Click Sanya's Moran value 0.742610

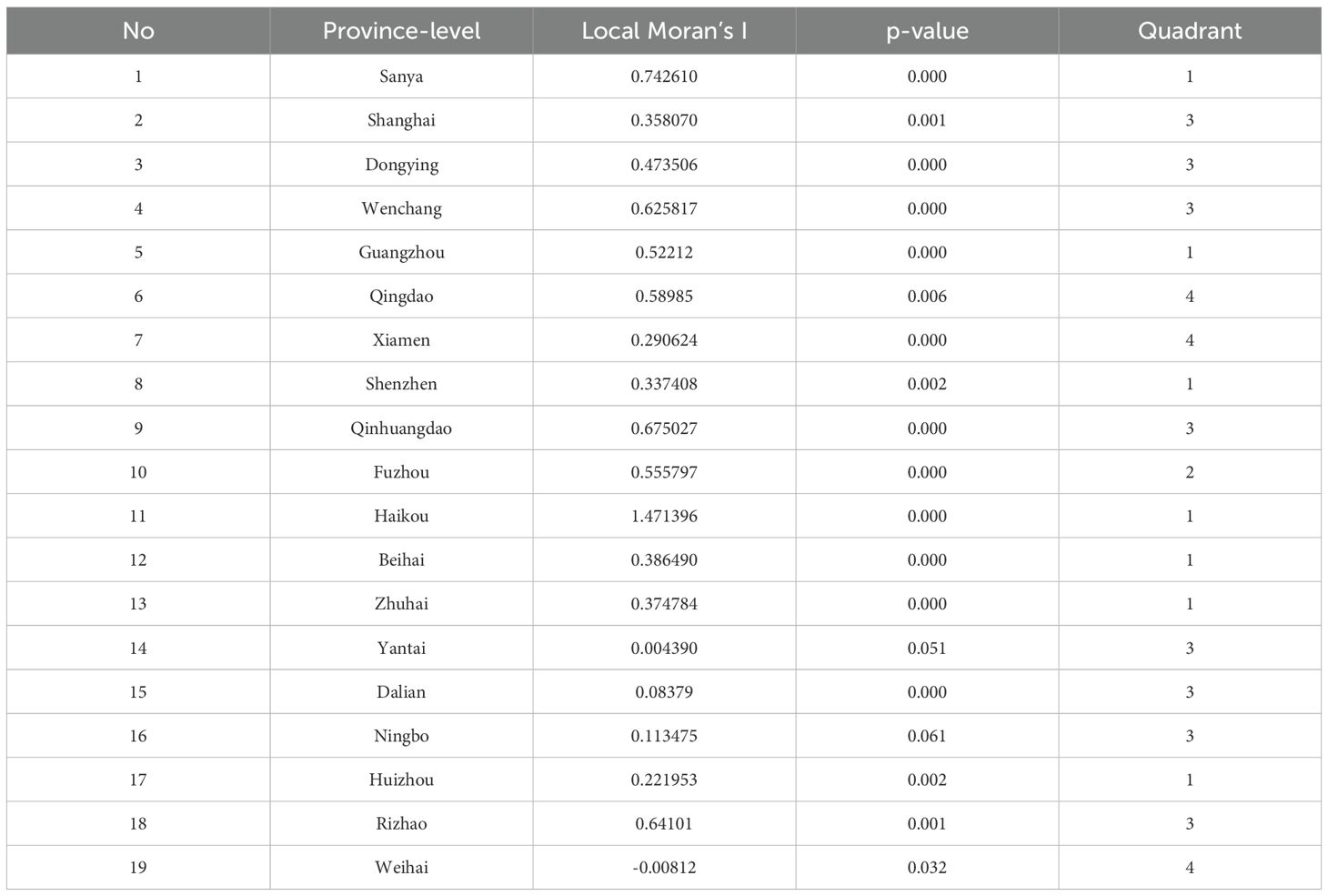(x=664, y=76)
